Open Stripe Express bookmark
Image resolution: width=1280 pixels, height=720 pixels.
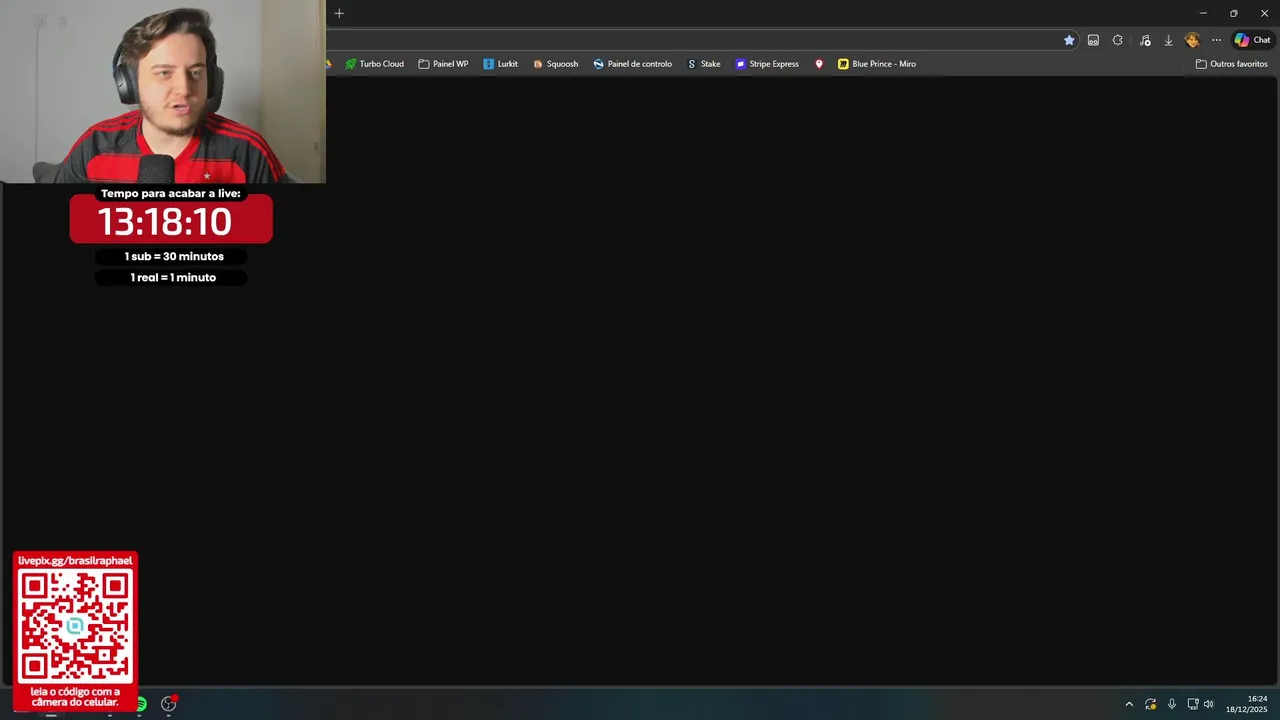click(x=767, y=64)
